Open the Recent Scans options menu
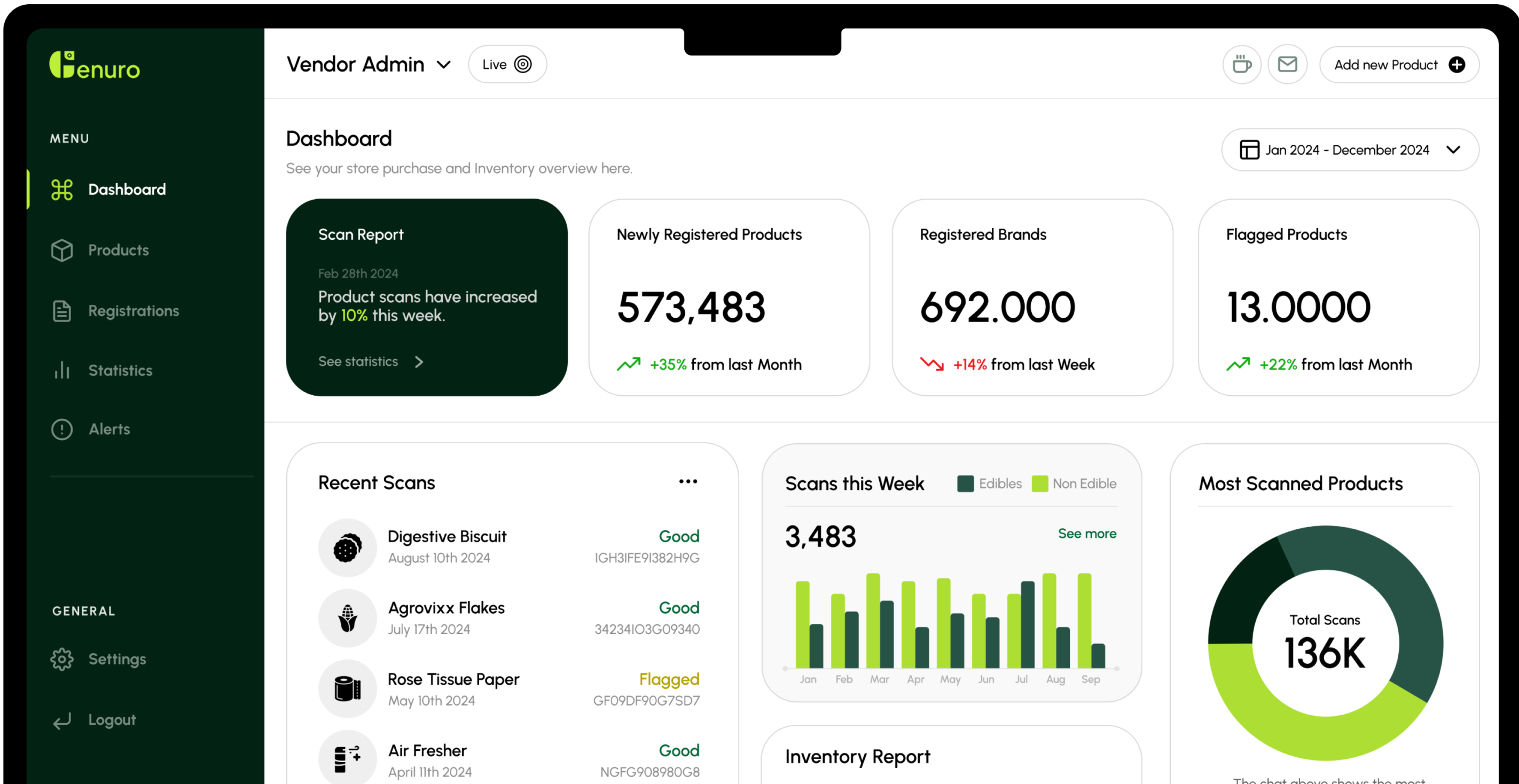1519x784 pixels. pyautogui.click(x=687, y=481)
